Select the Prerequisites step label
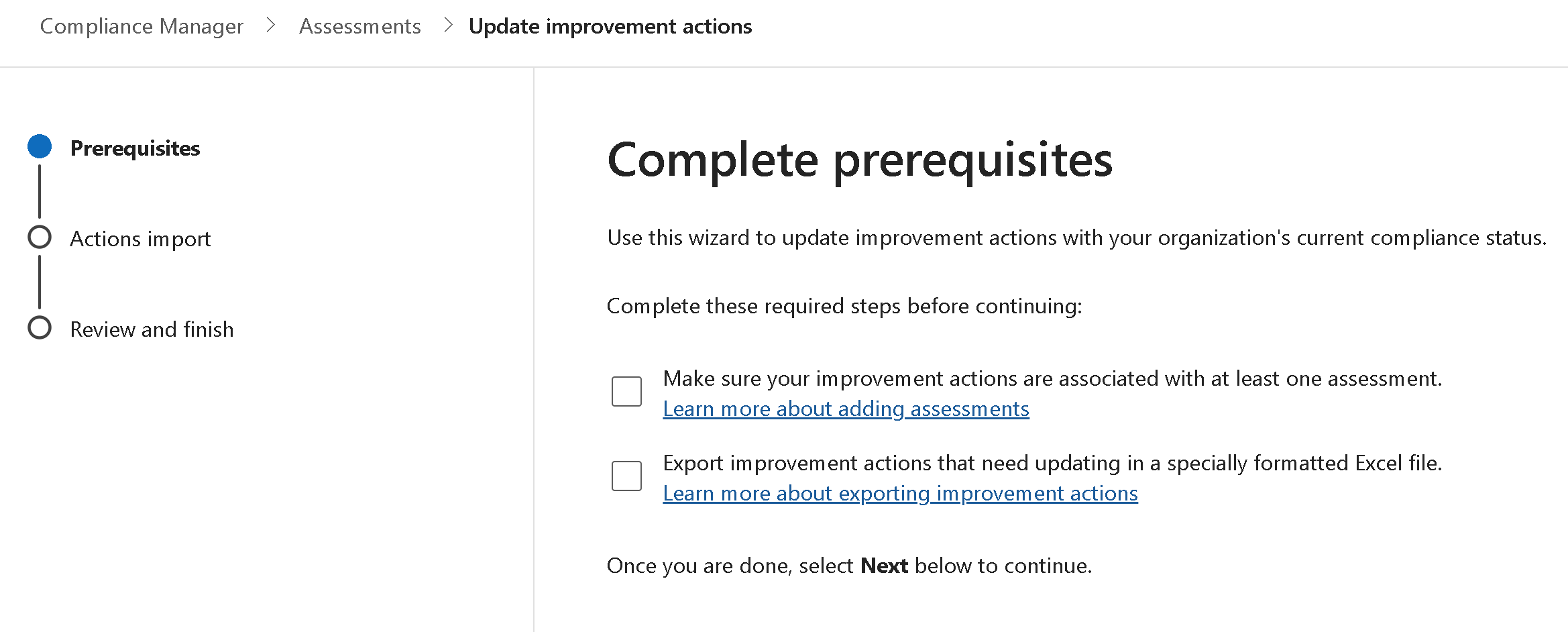Screen dimensions: 1568x632 (x=135, y=148)
